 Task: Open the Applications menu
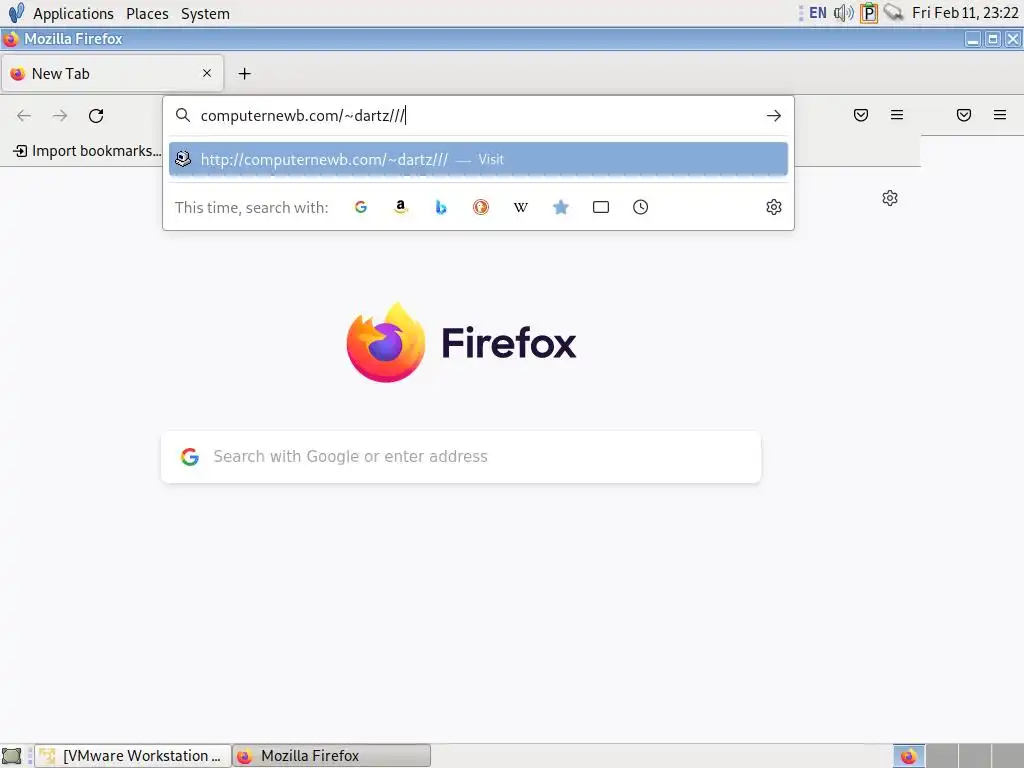(73, 14)
